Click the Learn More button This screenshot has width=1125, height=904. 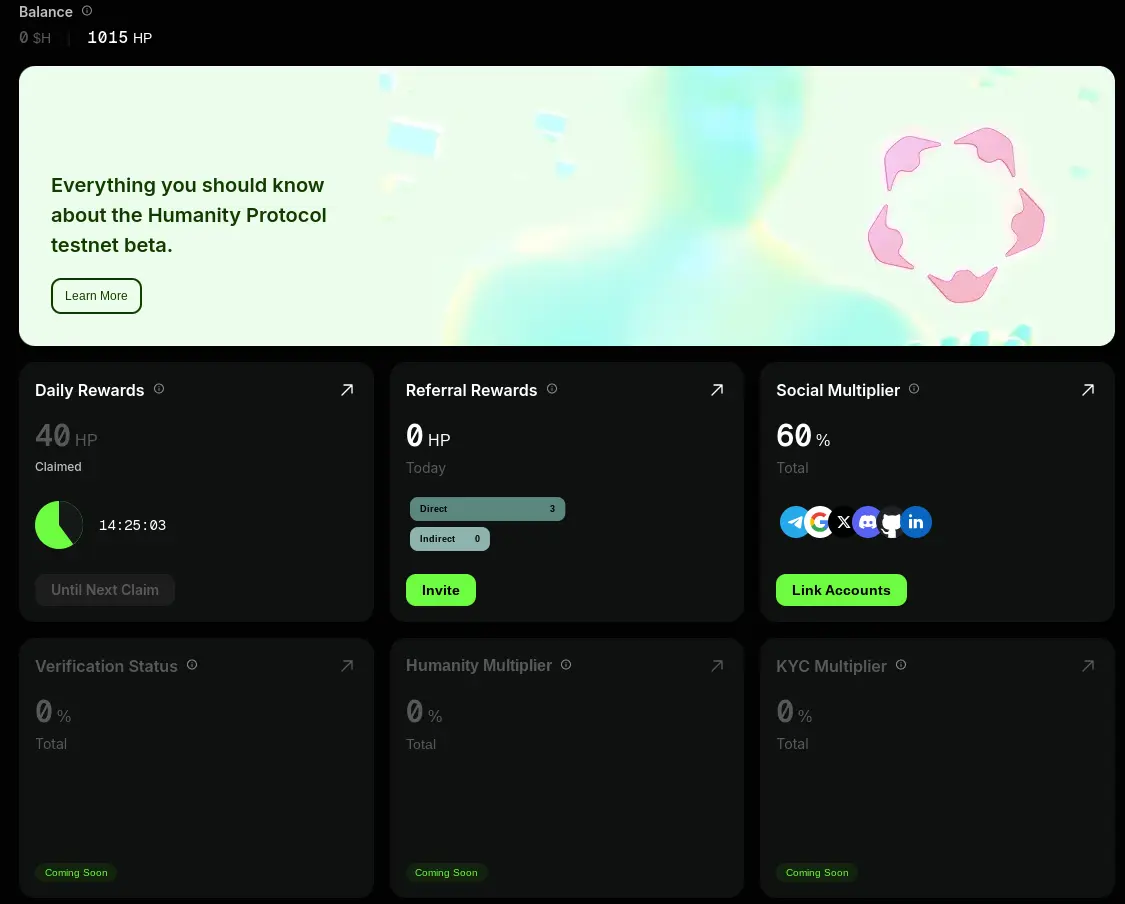pos(96,296)
